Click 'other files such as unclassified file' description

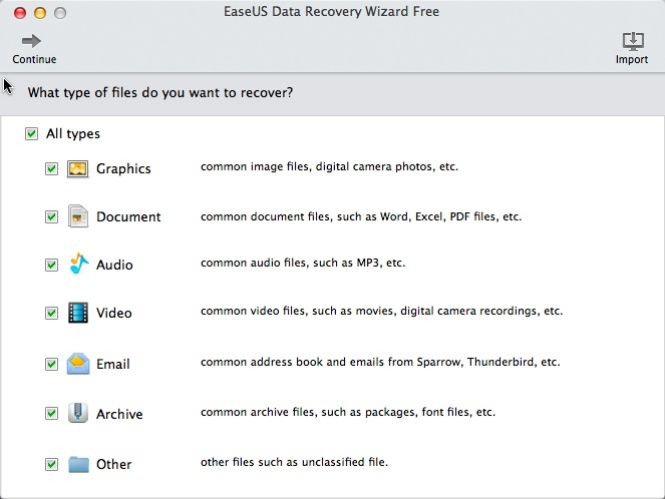pos(294,462)
